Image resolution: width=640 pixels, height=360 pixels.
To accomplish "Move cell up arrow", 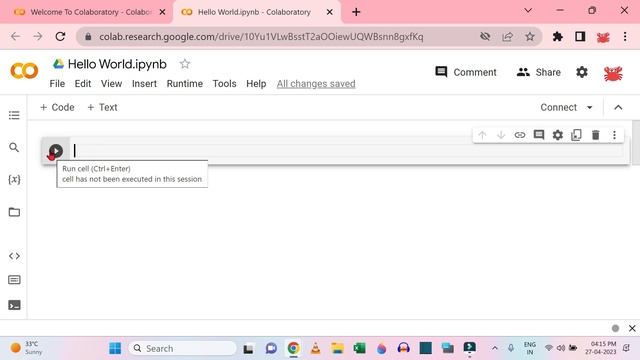I will click(482, 135).
